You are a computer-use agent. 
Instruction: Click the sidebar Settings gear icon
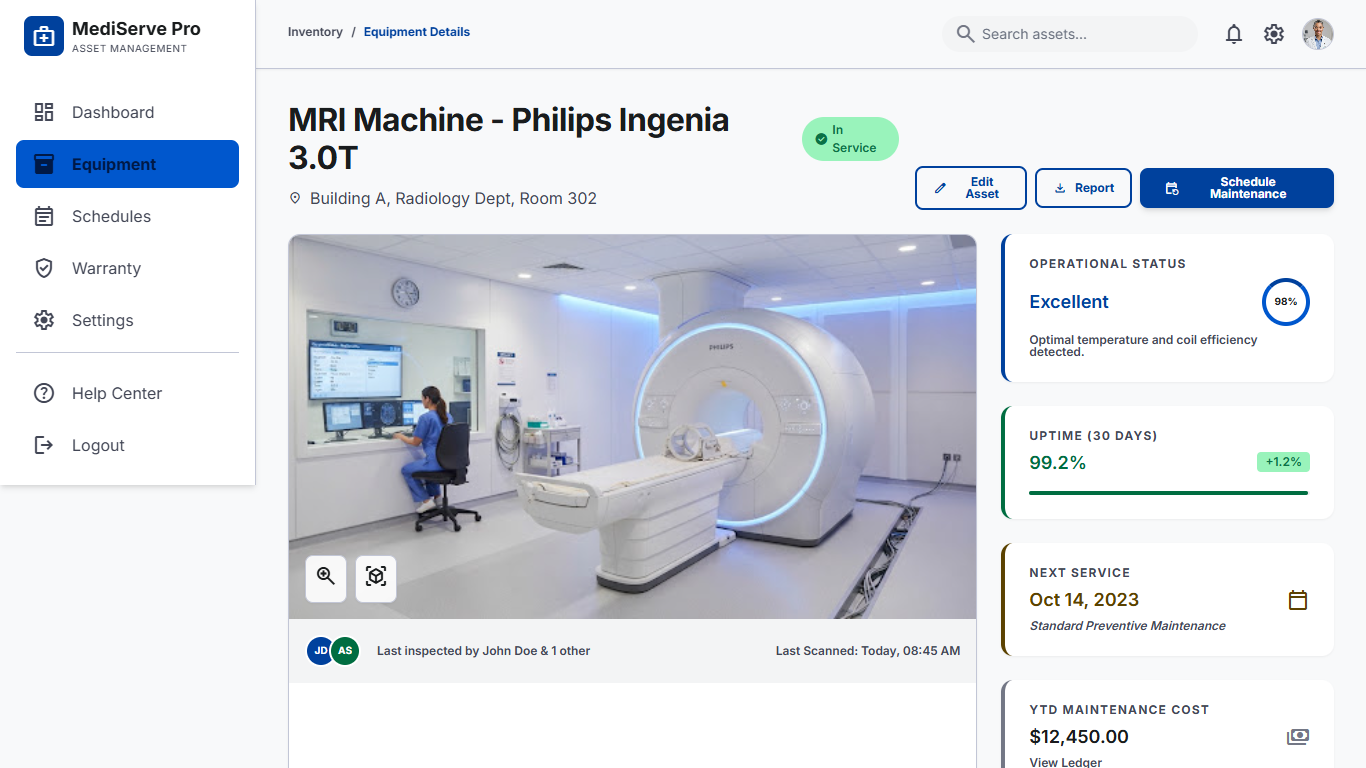pyautogui.click(x=44, y=320)
